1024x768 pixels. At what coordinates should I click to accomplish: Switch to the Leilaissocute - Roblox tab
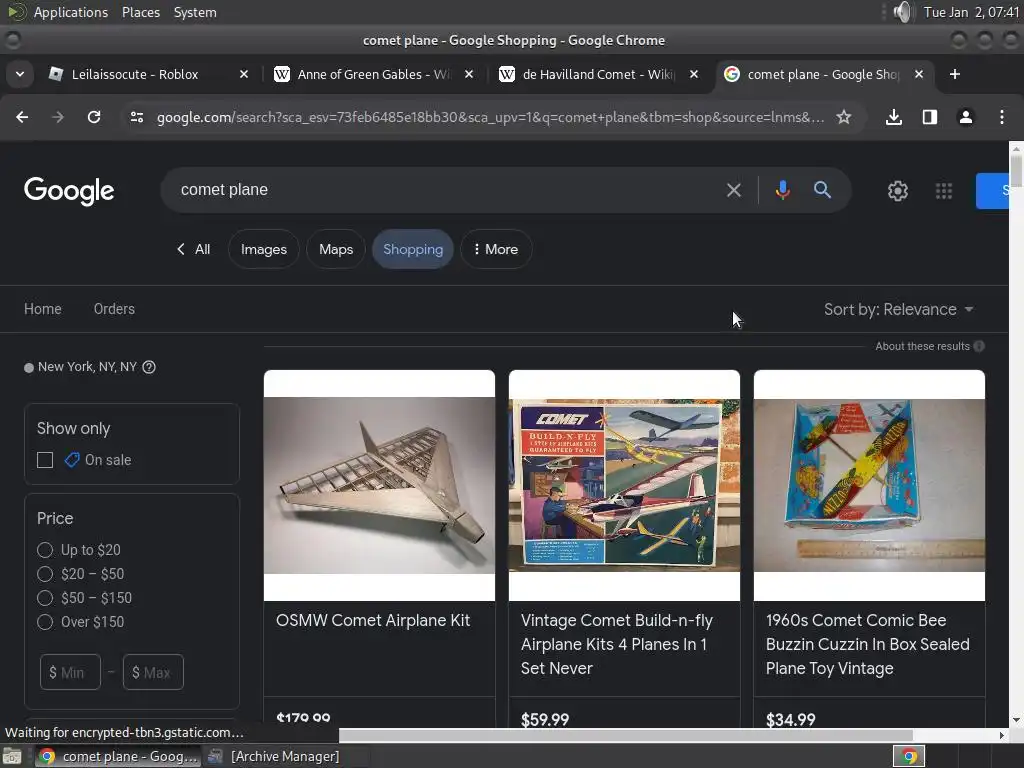click(x=148, y=74)
